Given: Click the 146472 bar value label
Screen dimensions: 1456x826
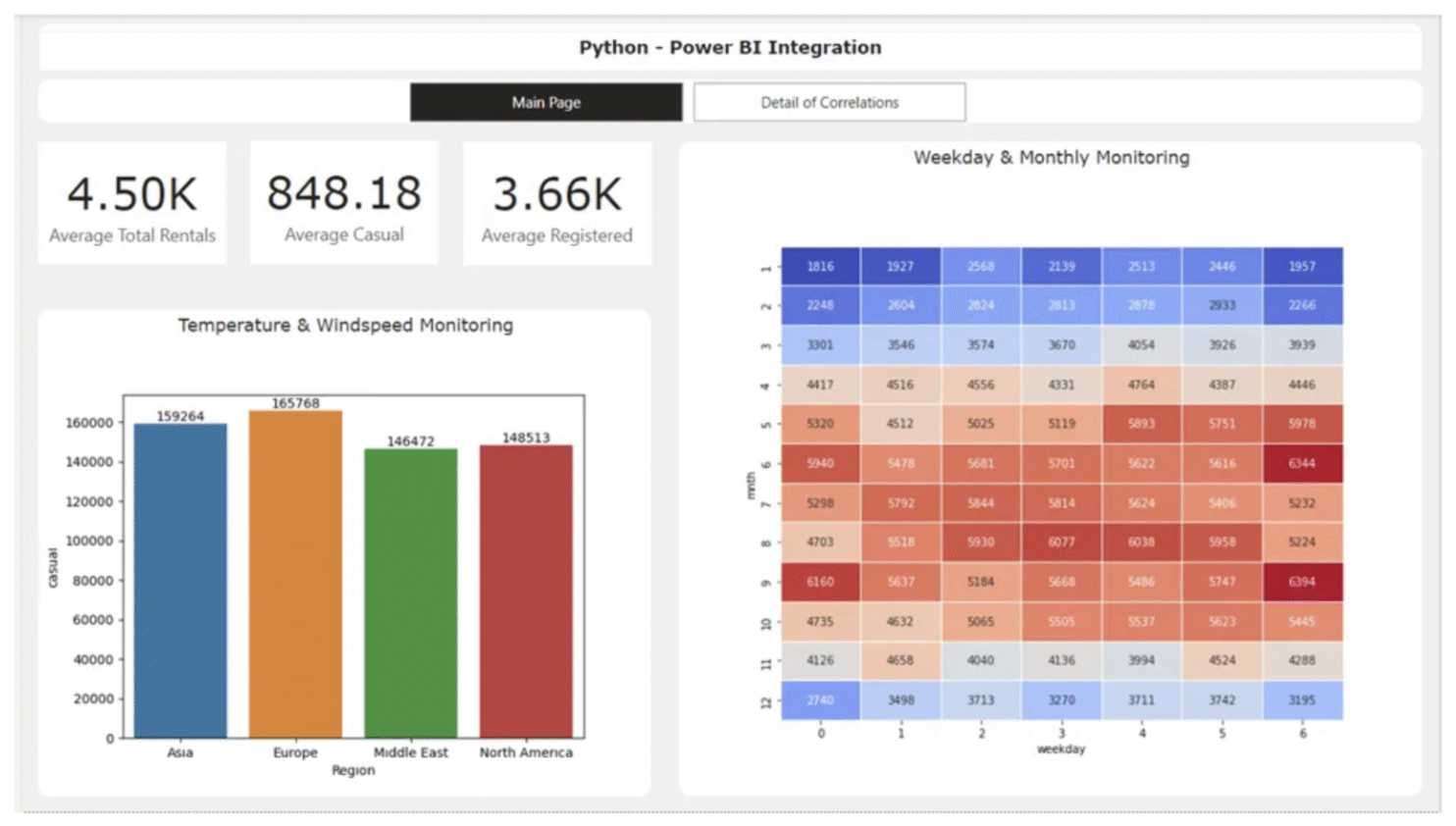Looking at the screenshot, I should [410, 441].
